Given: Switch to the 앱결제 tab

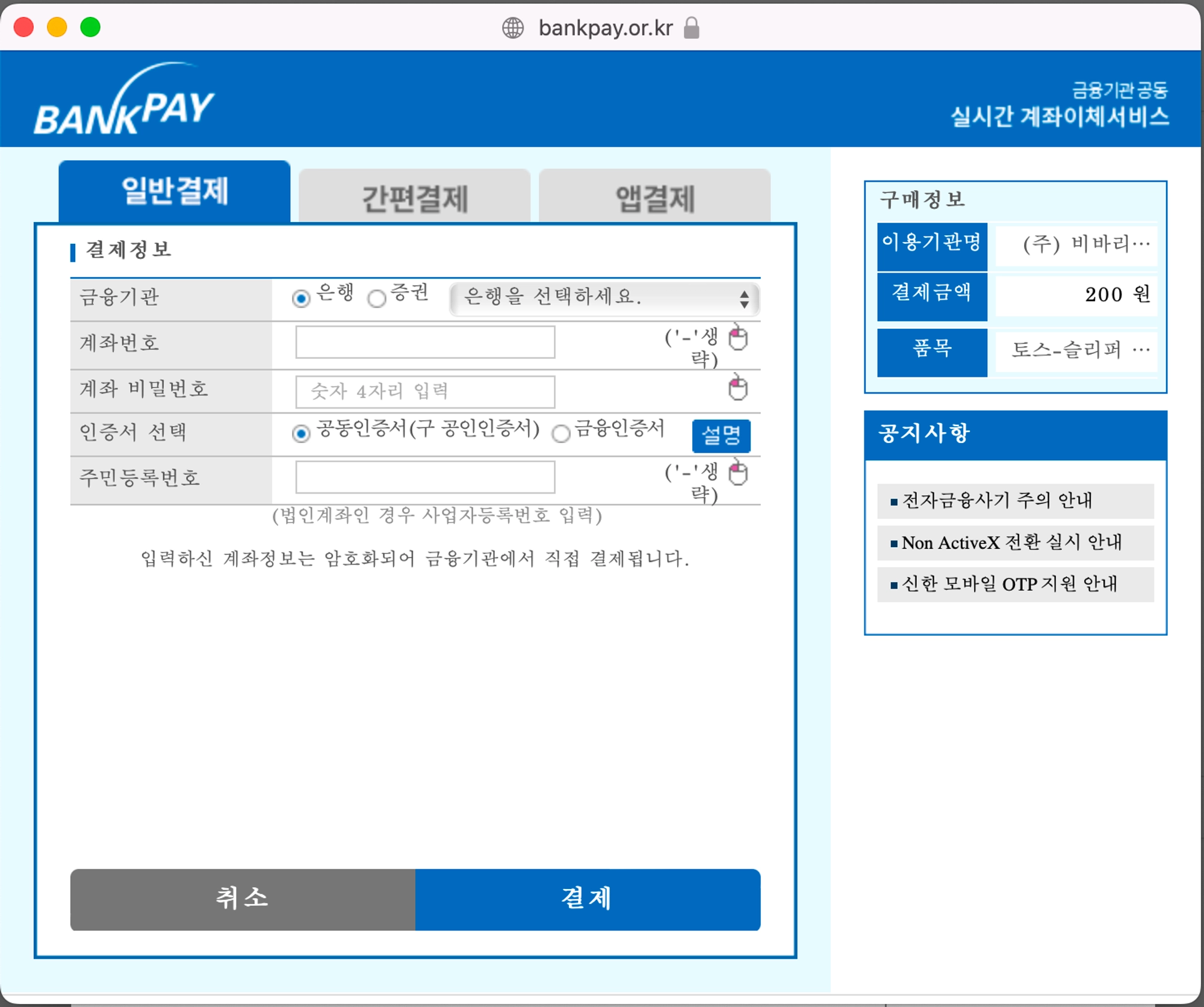Looking at the screenshot, I should click(x=654, y=197).
